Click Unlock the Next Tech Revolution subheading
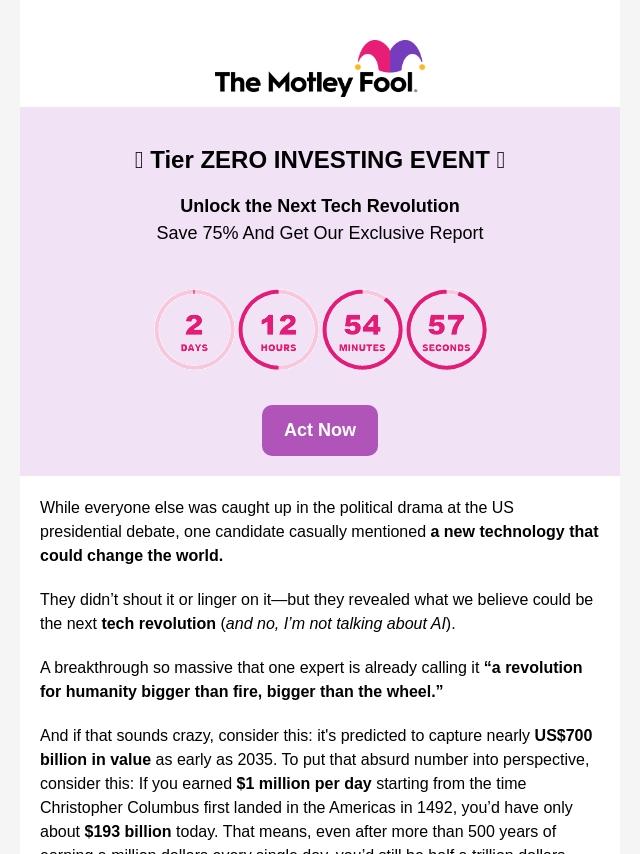 (x=320, y=206)
